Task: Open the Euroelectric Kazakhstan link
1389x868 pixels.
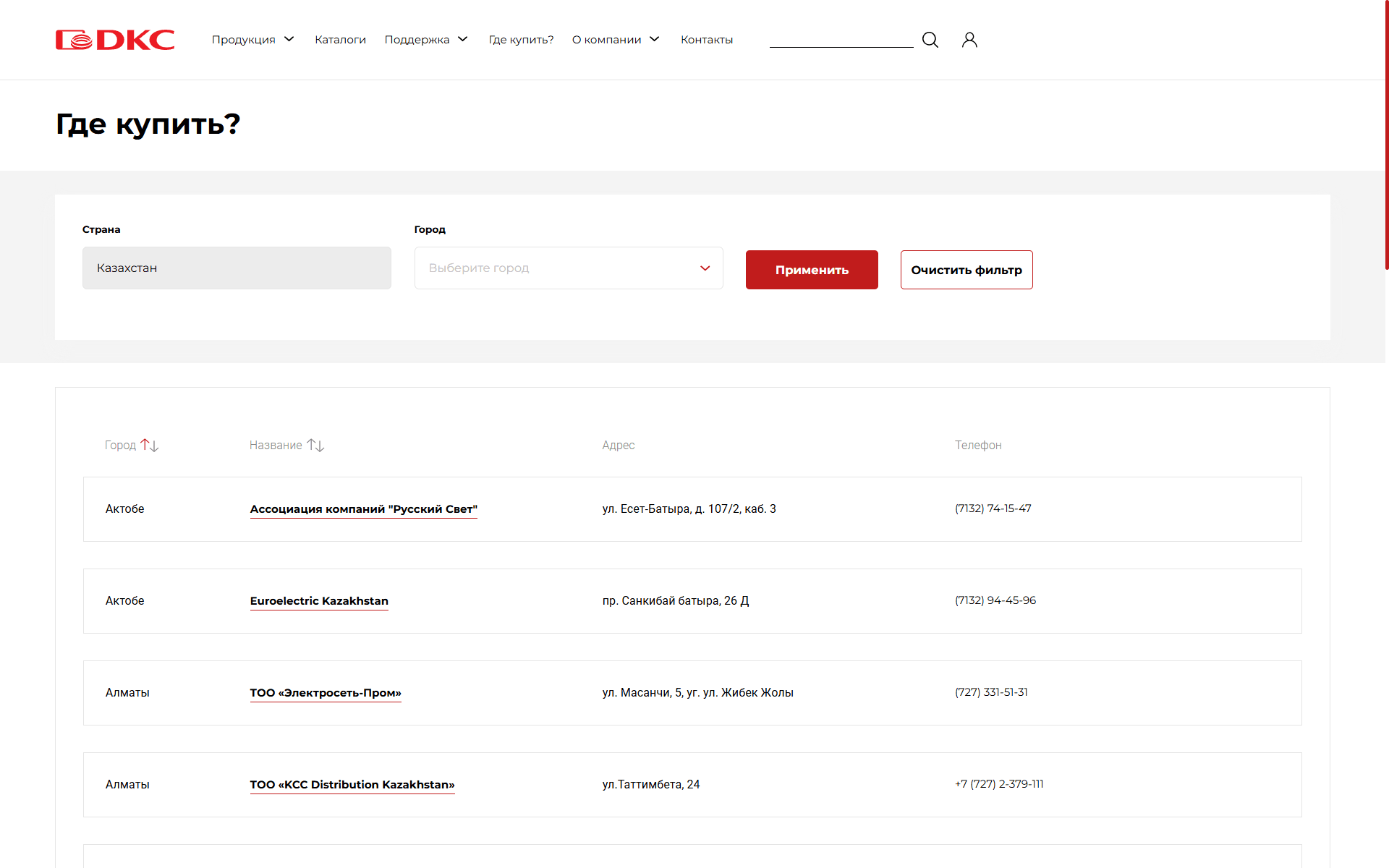Action: tap(319, 601)
